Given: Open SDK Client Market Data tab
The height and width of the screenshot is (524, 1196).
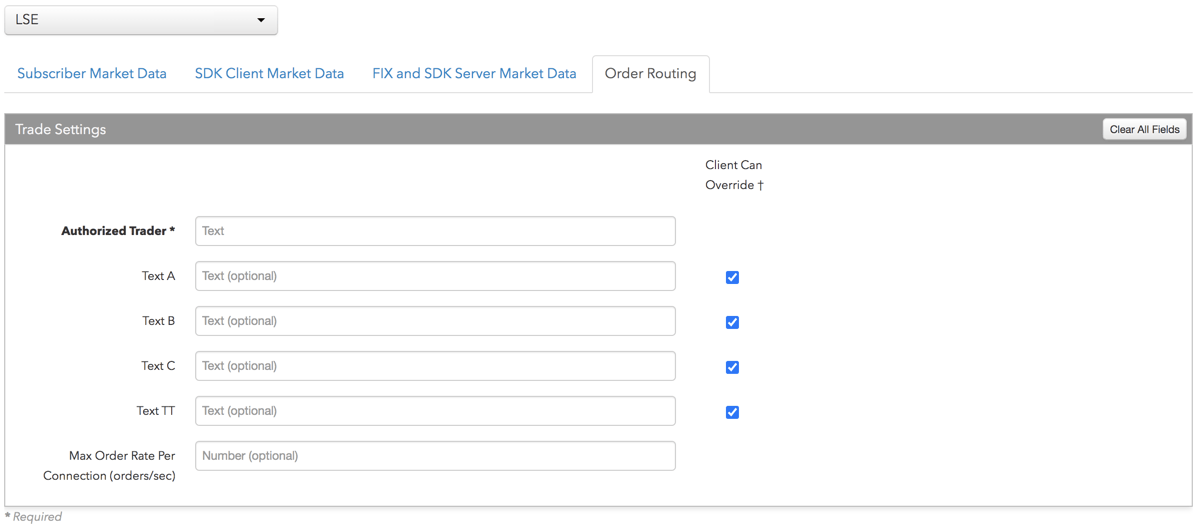Looking at the screenshot, I should (269, 74).
